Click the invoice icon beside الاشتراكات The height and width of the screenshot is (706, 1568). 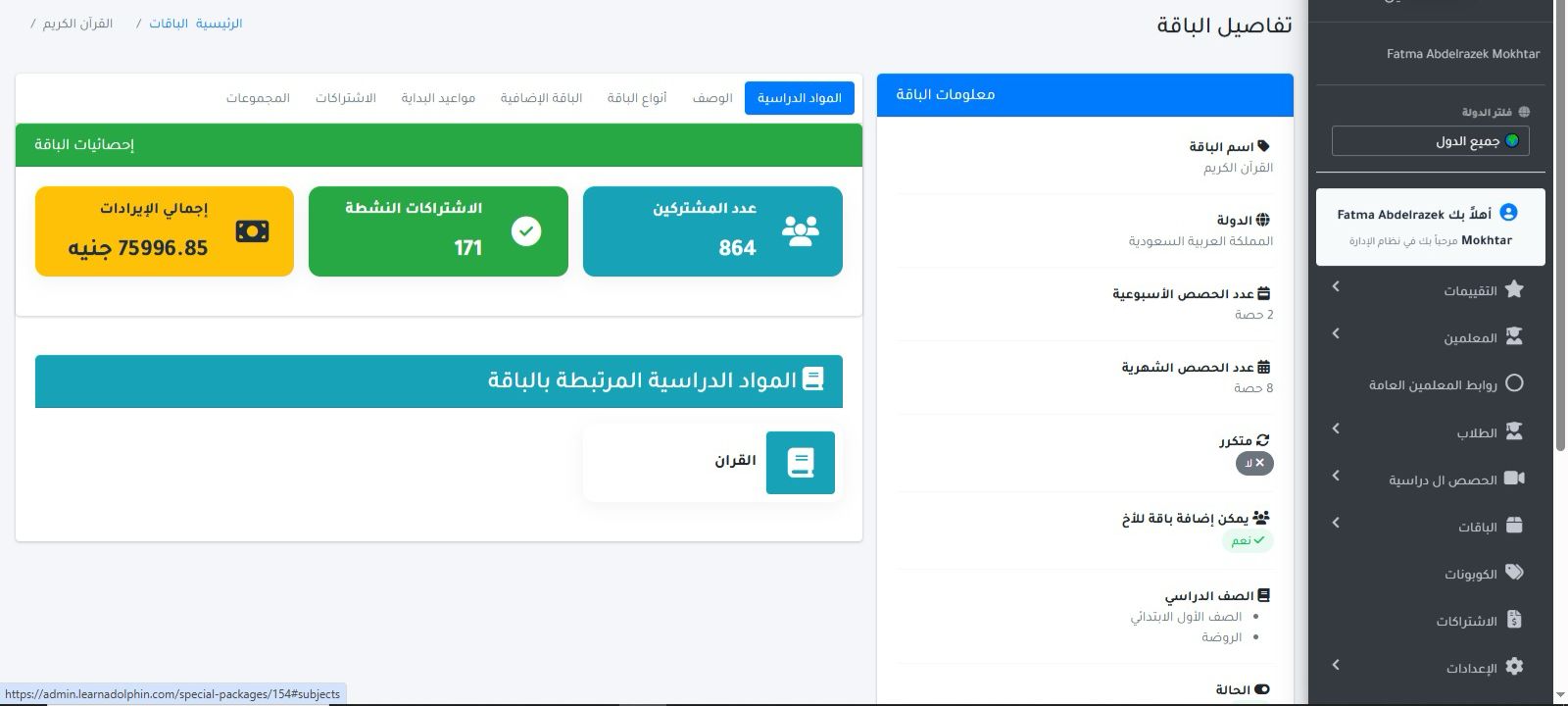click(x=1514, y=620)
